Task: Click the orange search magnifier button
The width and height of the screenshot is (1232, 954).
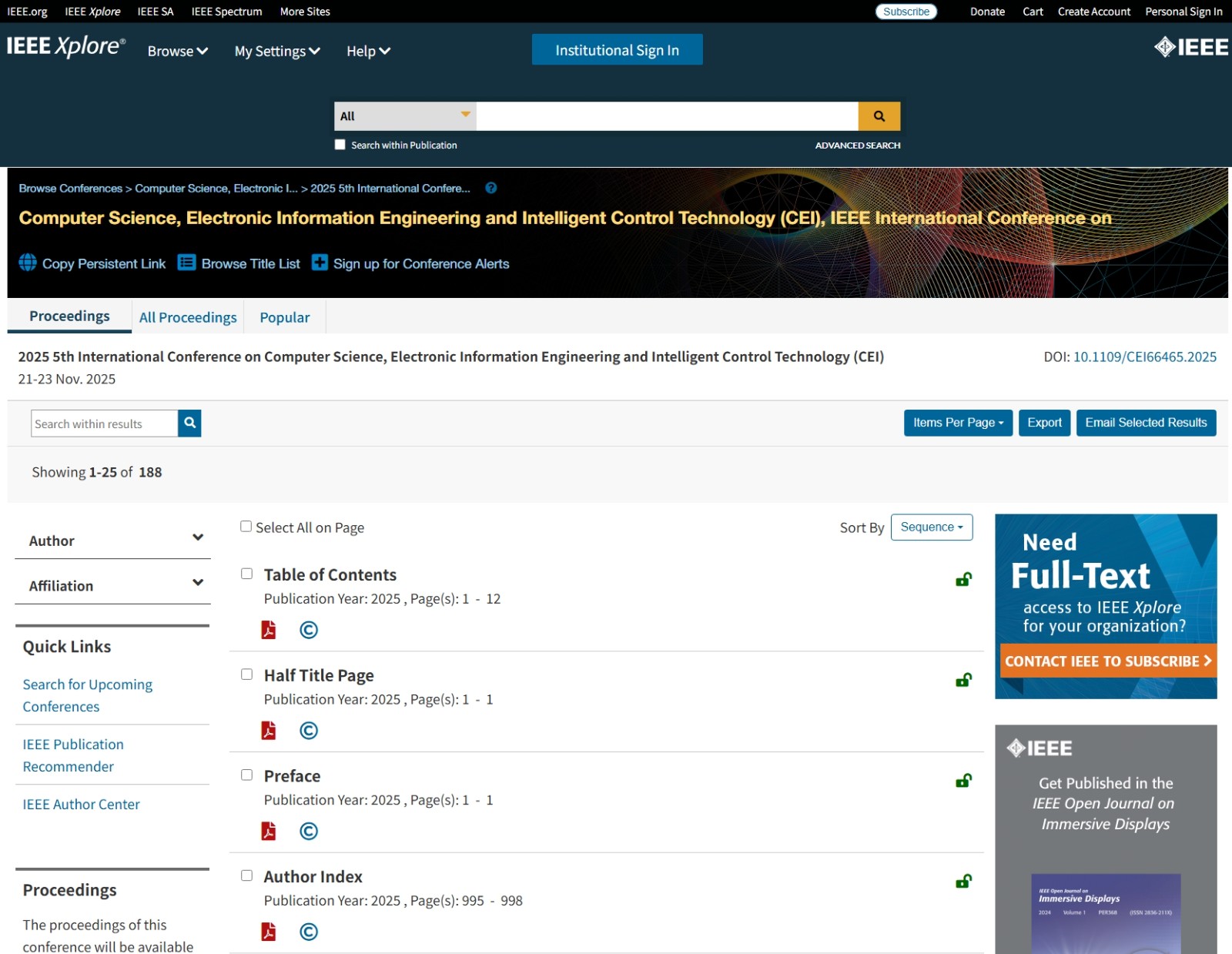Action: coord(879,116)
